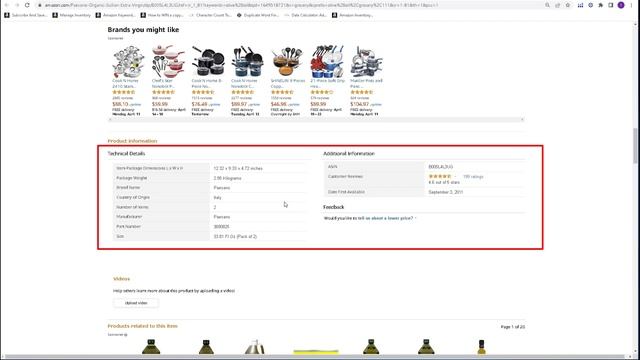Viewport: 640px width, 360px height.
Task: Open the blue 21-piece cookware thumbnail
Action: point(327,61)
